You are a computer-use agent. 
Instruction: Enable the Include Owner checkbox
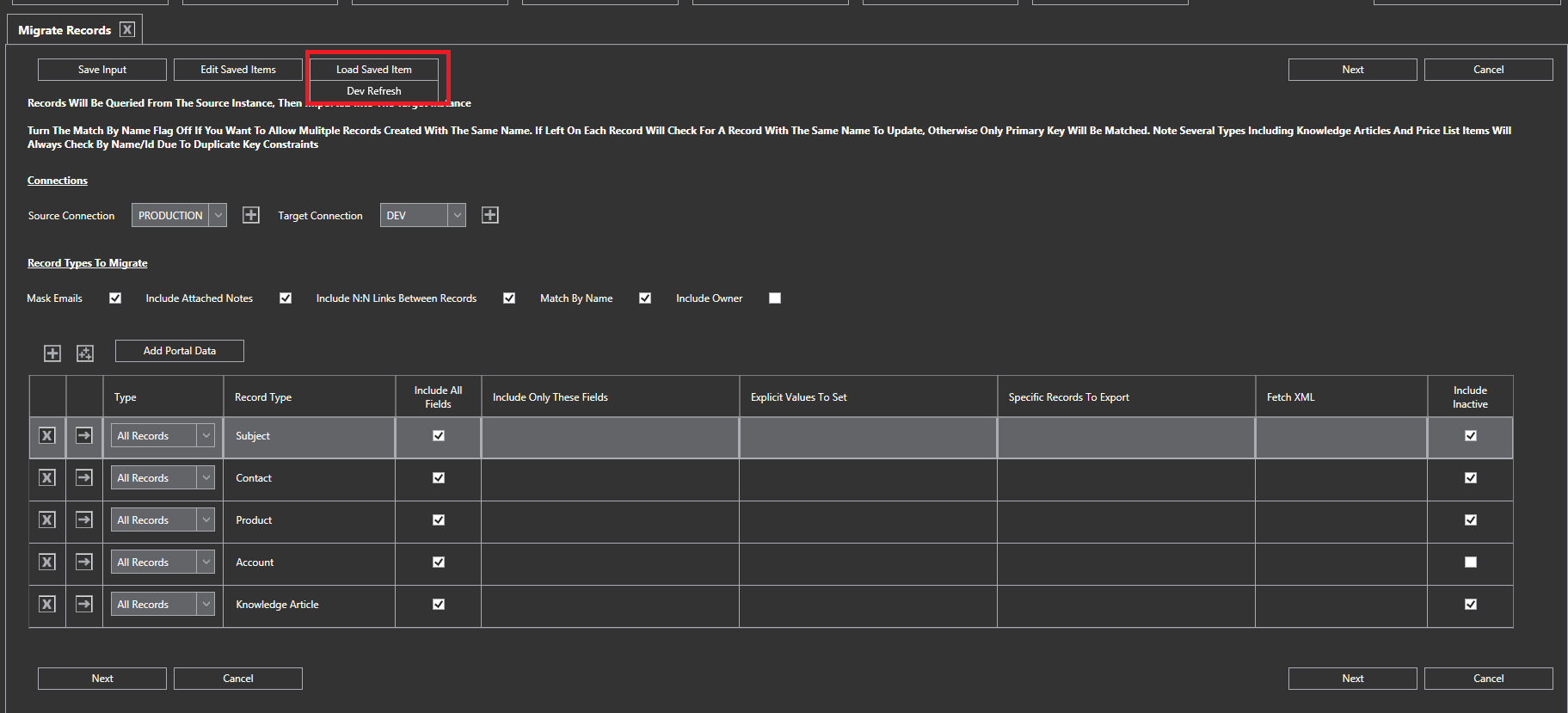(775, 298)
